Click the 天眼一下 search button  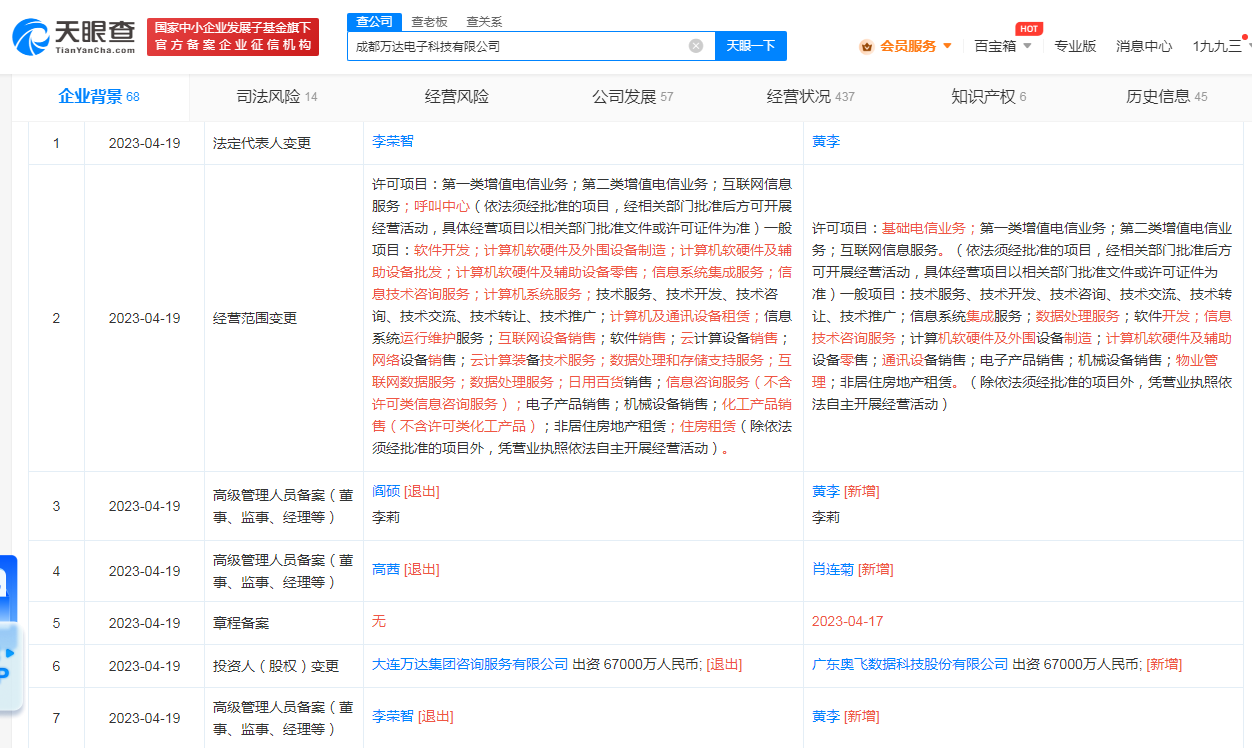tap(751, 46)
